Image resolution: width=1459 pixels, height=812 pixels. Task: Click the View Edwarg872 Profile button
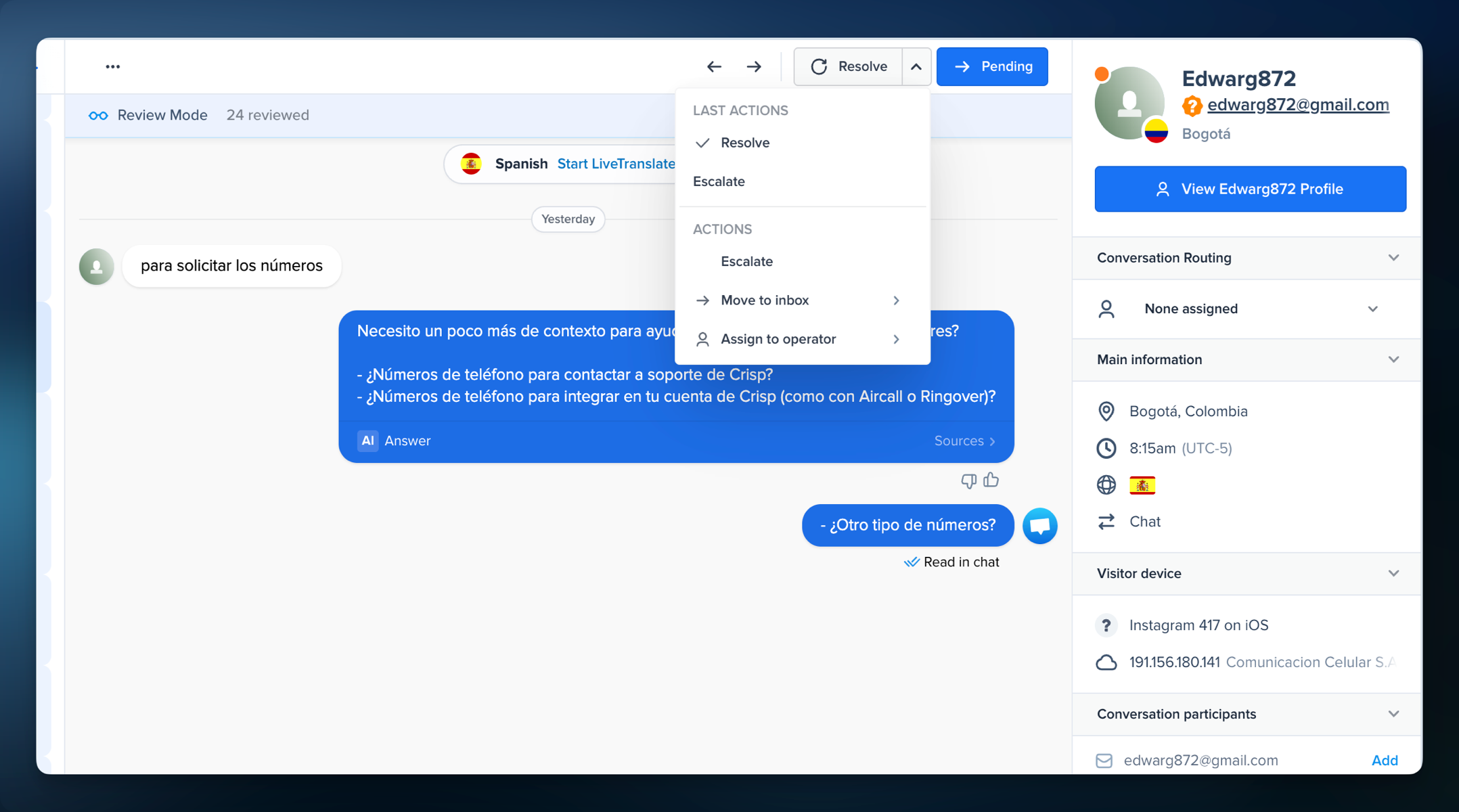pos(1249,189)
